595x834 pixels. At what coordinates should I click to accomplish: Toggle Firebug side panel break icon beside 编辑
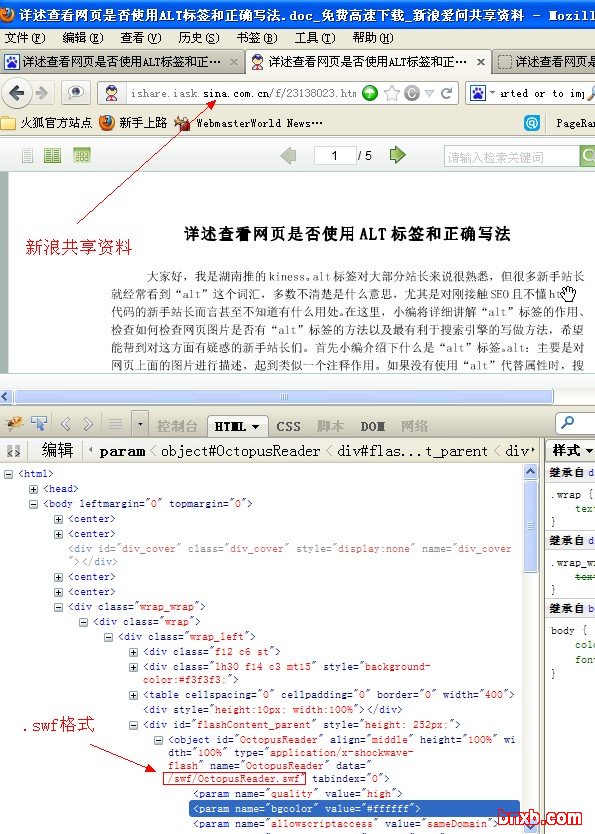(x=13, y=451)
